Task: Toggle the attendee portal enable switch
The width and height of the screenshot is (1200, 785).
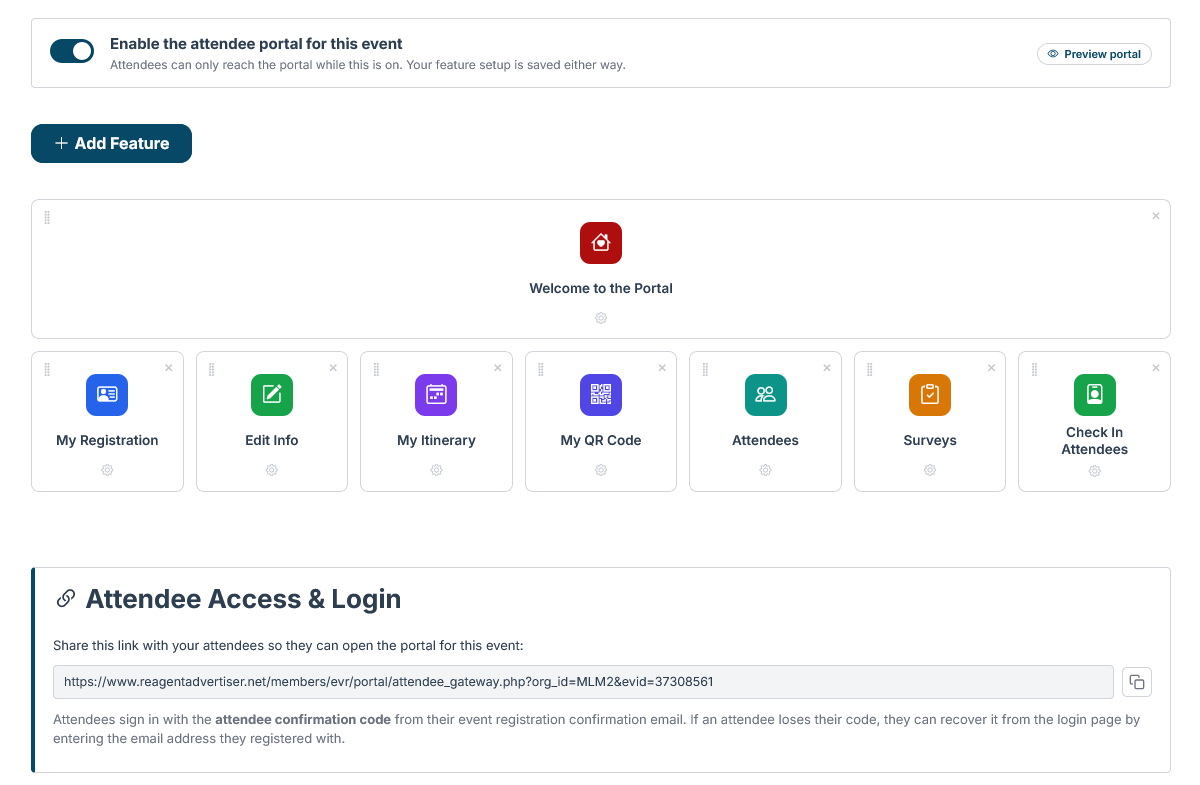Action: click(72, 51)
